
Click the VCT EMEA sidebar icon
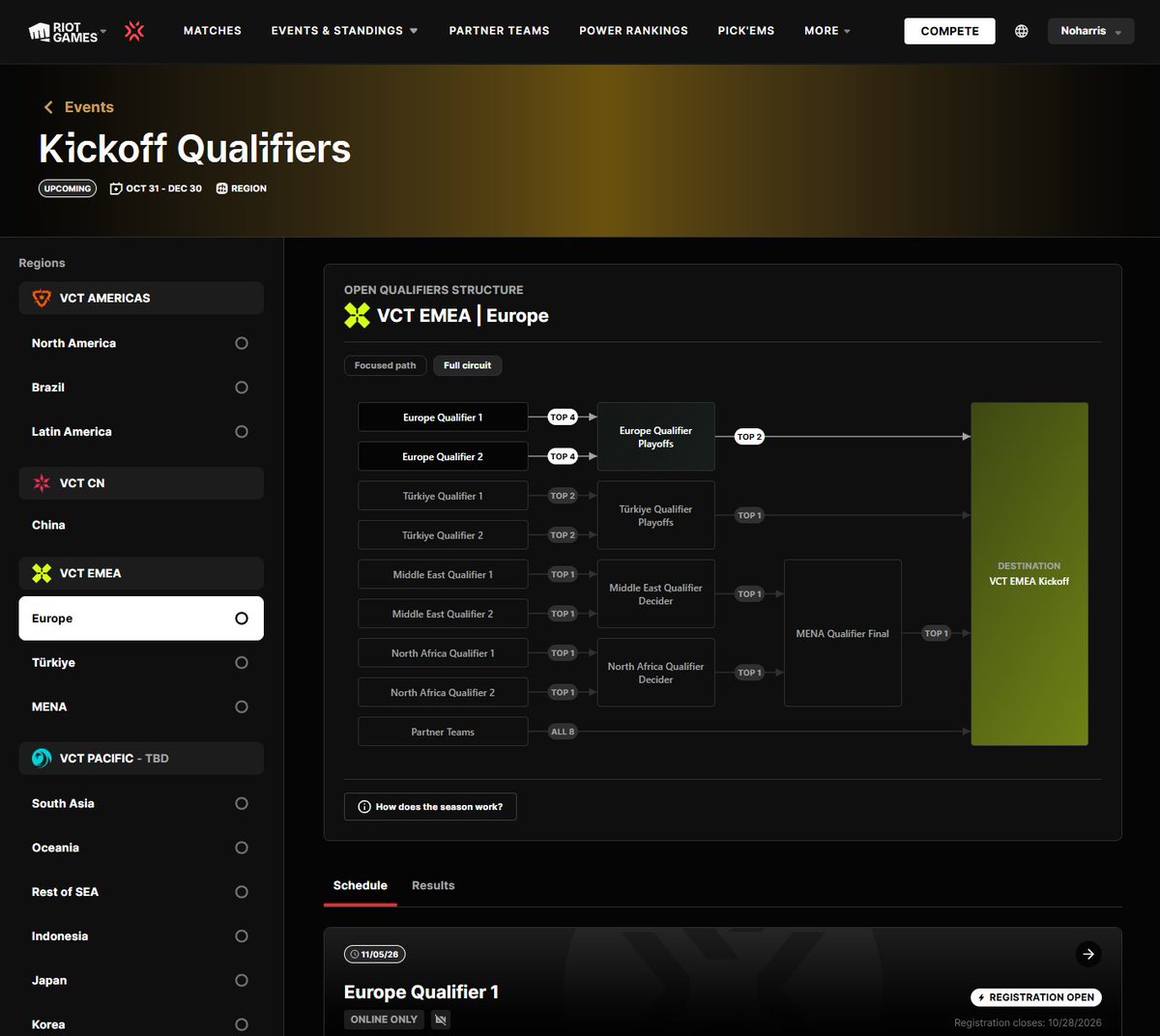(x=42, y=573)
